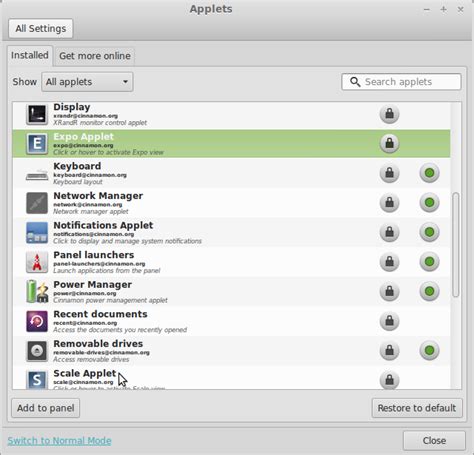
Task: Click 'Network manager applet' description text
Action: pyautogui.click(x=91, y=212)
